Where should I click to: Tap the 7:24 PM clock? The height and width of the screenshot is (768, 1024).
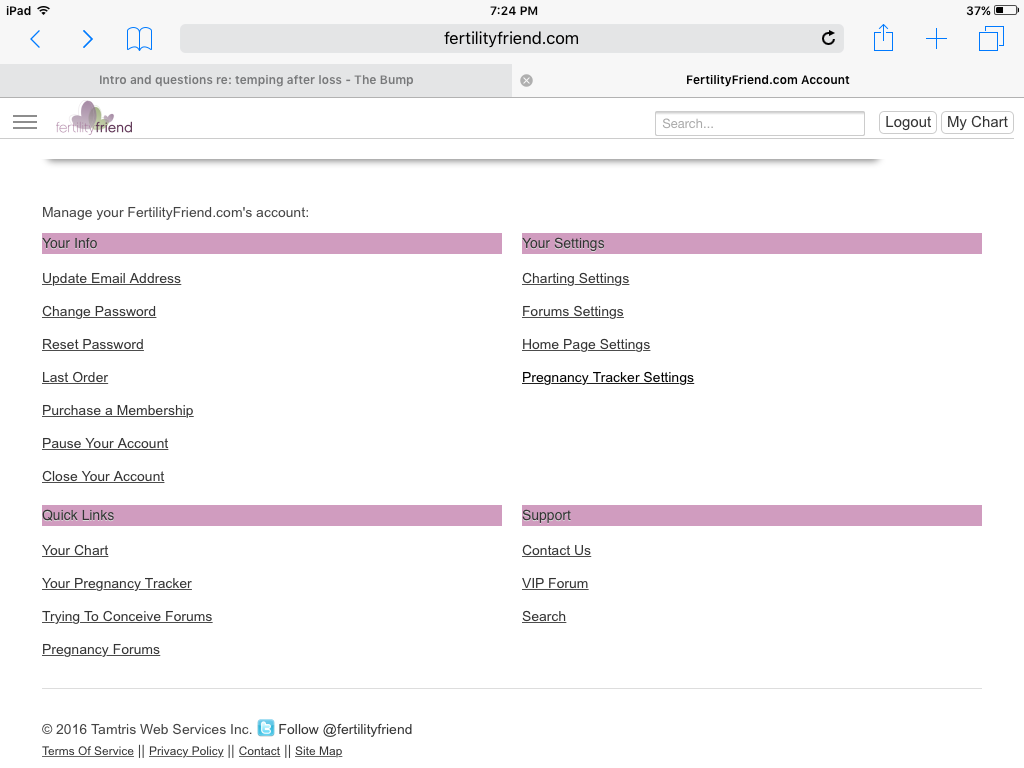pyautogui.click(x=514, y=10)
